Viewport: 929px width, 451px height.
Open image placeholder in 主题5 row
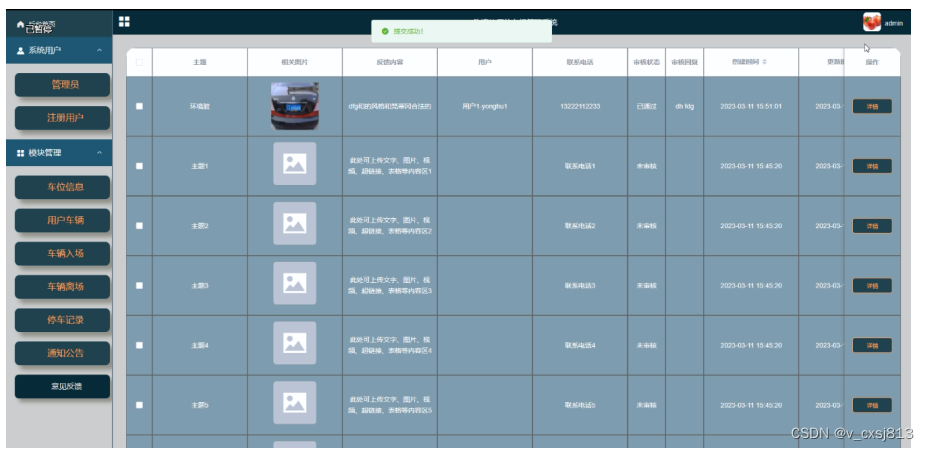click(294, 403)
